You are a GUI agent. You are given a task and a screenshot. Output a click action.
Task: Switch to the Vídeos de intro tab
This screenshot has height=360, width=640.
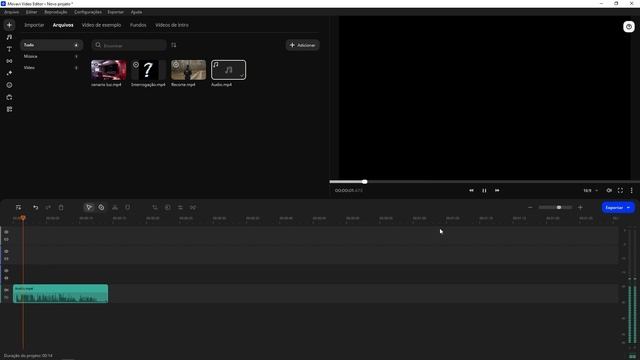pos(172,25)
